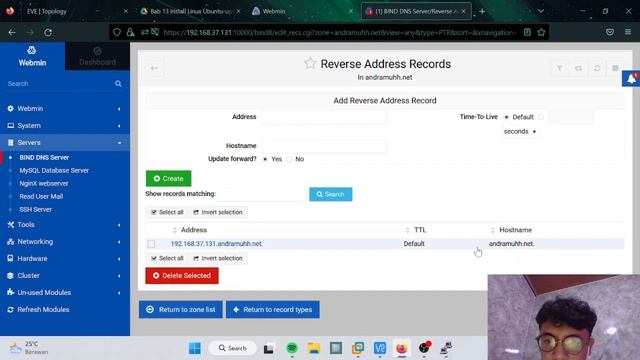Click Return to record types

[273, 310]
